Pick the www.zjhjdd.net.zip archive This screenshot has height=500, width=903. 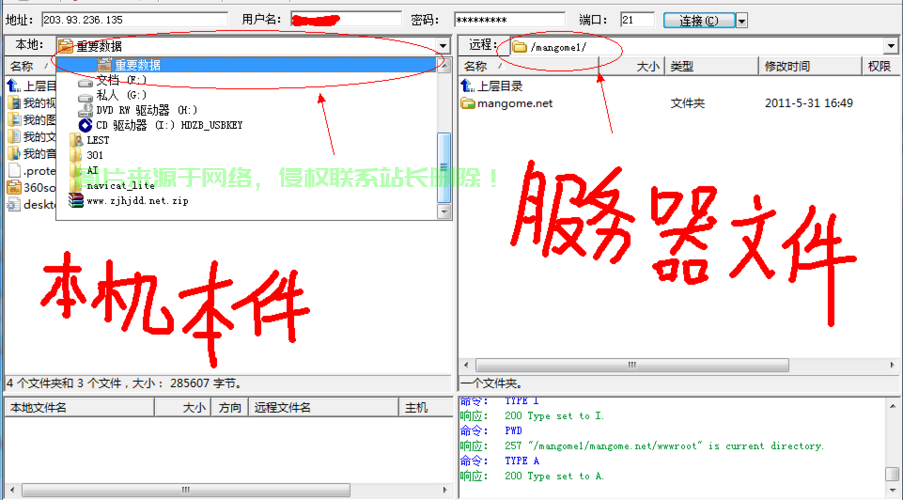[137, 200]
